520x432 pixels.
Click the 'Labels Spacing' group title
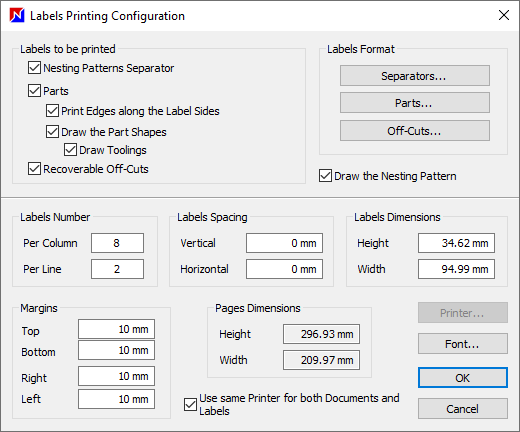(212, 217)
